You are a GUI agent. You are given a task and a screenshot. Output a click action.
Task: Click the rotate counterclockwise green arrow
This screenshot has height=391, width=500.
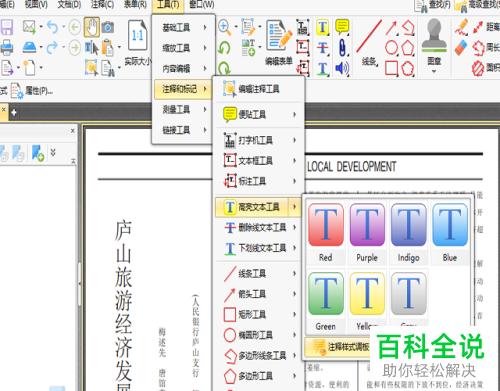click(x=224, y=48)
